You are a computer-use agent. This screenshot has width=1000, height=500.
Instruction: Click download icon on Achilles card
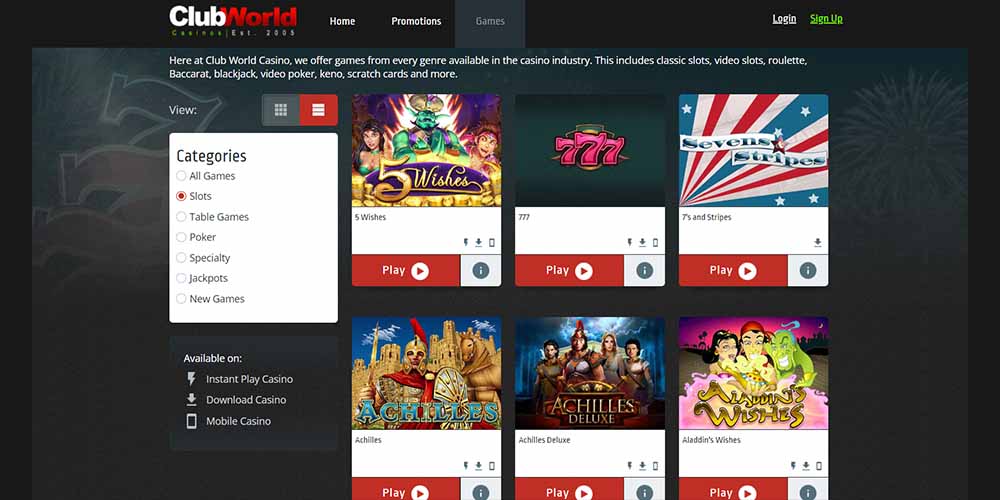[478, 466]
